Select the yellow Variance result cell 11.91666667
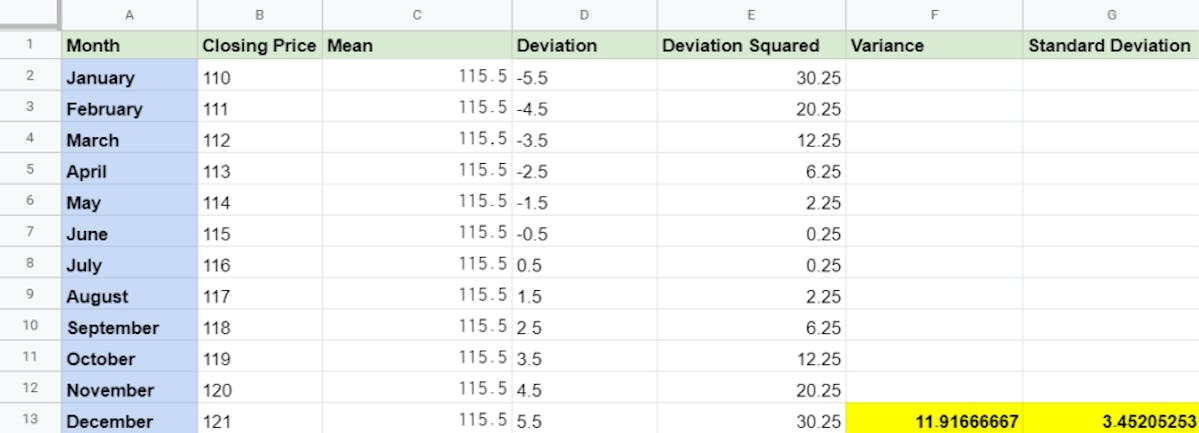This screenshot has width=1199, height=433. [x=934, y=420]
